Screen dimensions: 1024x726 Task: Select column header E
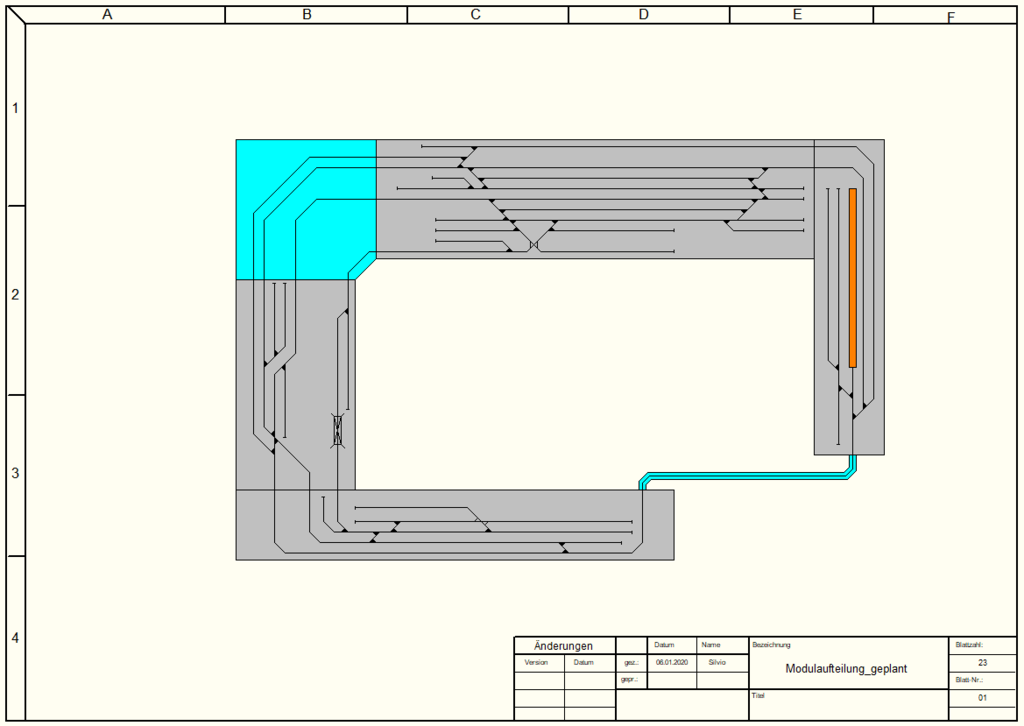[x=796, y=14]
